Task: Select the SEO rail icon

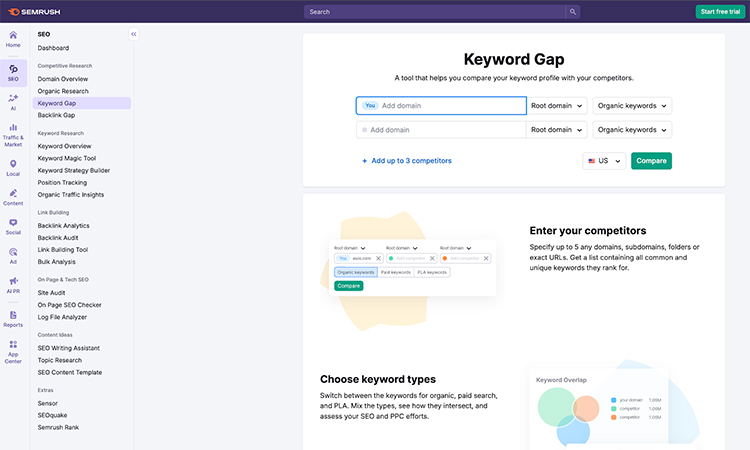Action: coord(13,73)
